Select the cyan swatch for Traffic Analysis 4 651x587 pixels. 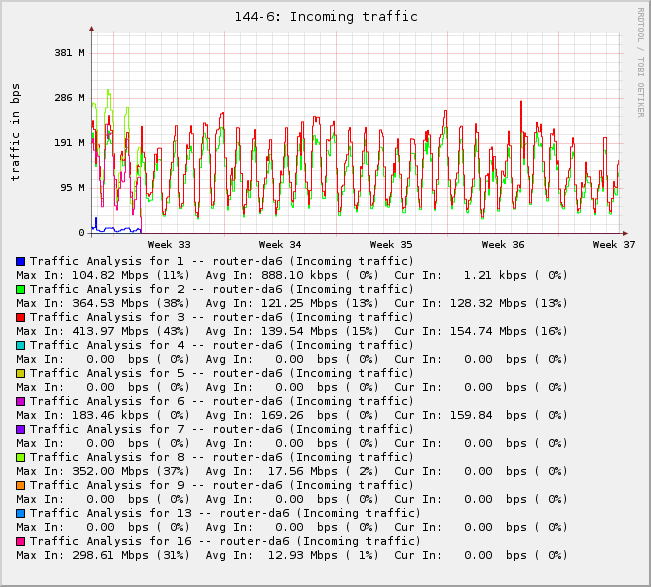[21, 345]
